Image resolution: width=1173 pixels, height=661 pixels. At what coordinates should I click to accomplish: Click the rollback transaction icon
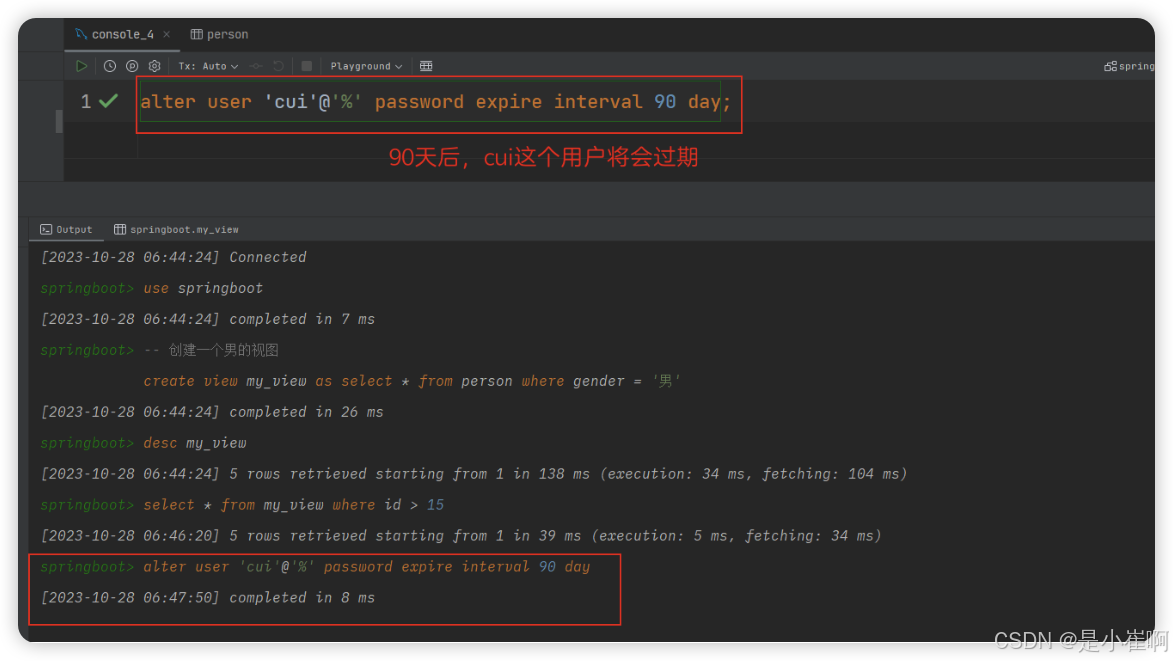tap(278, 66)
